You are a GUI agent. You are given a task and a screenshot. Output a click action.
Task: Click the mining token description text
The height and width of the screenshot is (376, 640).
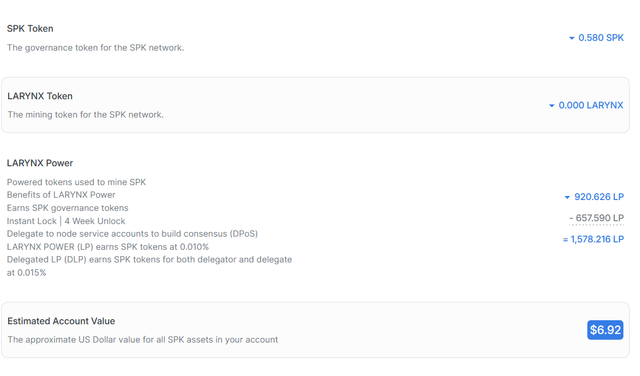(85, 115)
